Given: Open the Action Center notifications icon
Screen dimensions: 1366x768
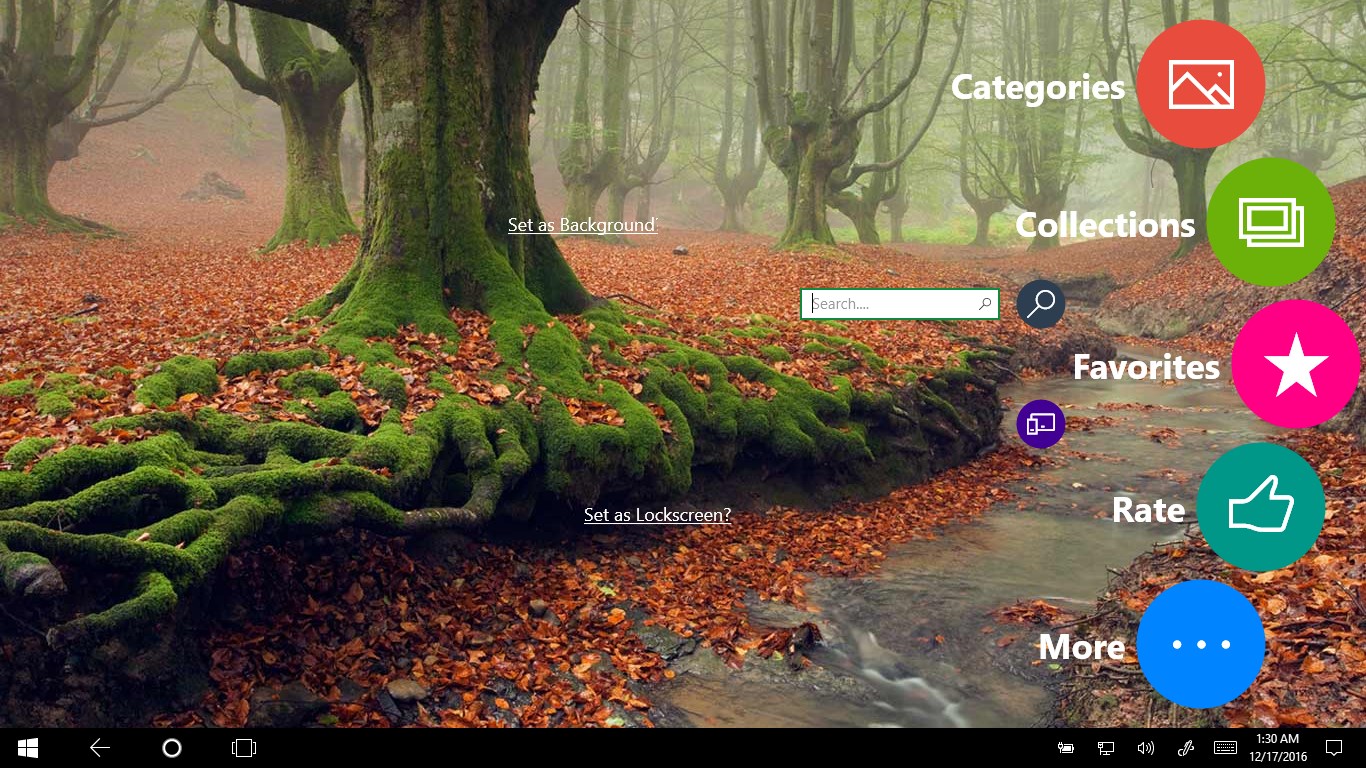Looking at the screenshot, I should pos(1333,748).
